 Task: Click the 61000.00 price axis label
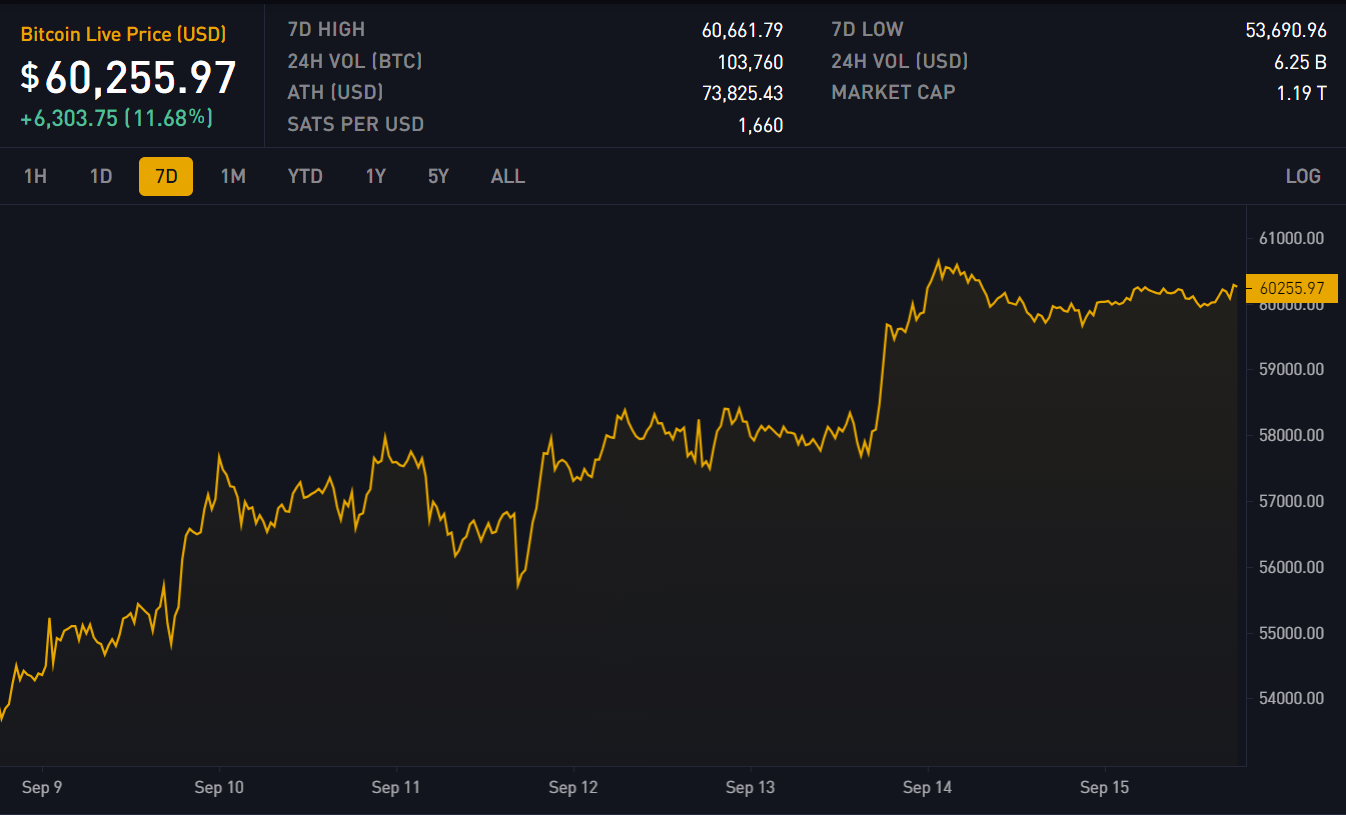click(x=1292, y=238)
